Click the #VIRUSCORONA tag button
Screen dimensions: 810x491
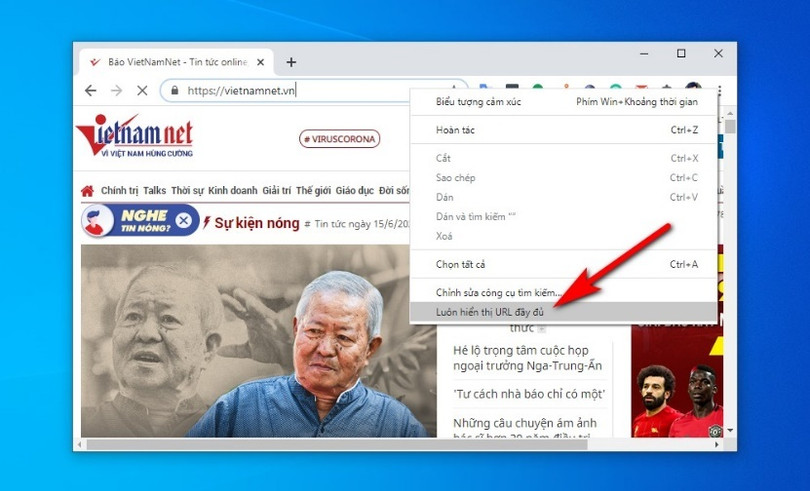(x=340, y=139)
